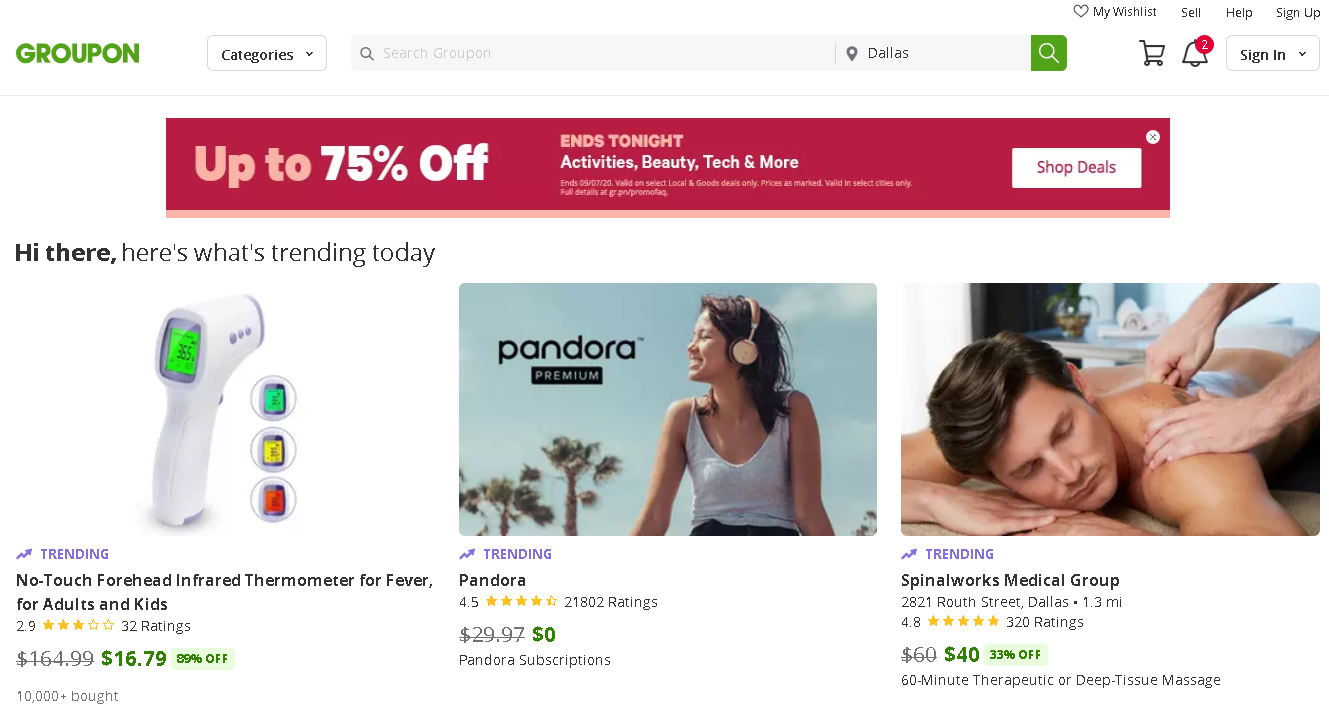Click the Trending arrow icon above Pandora

467,554
